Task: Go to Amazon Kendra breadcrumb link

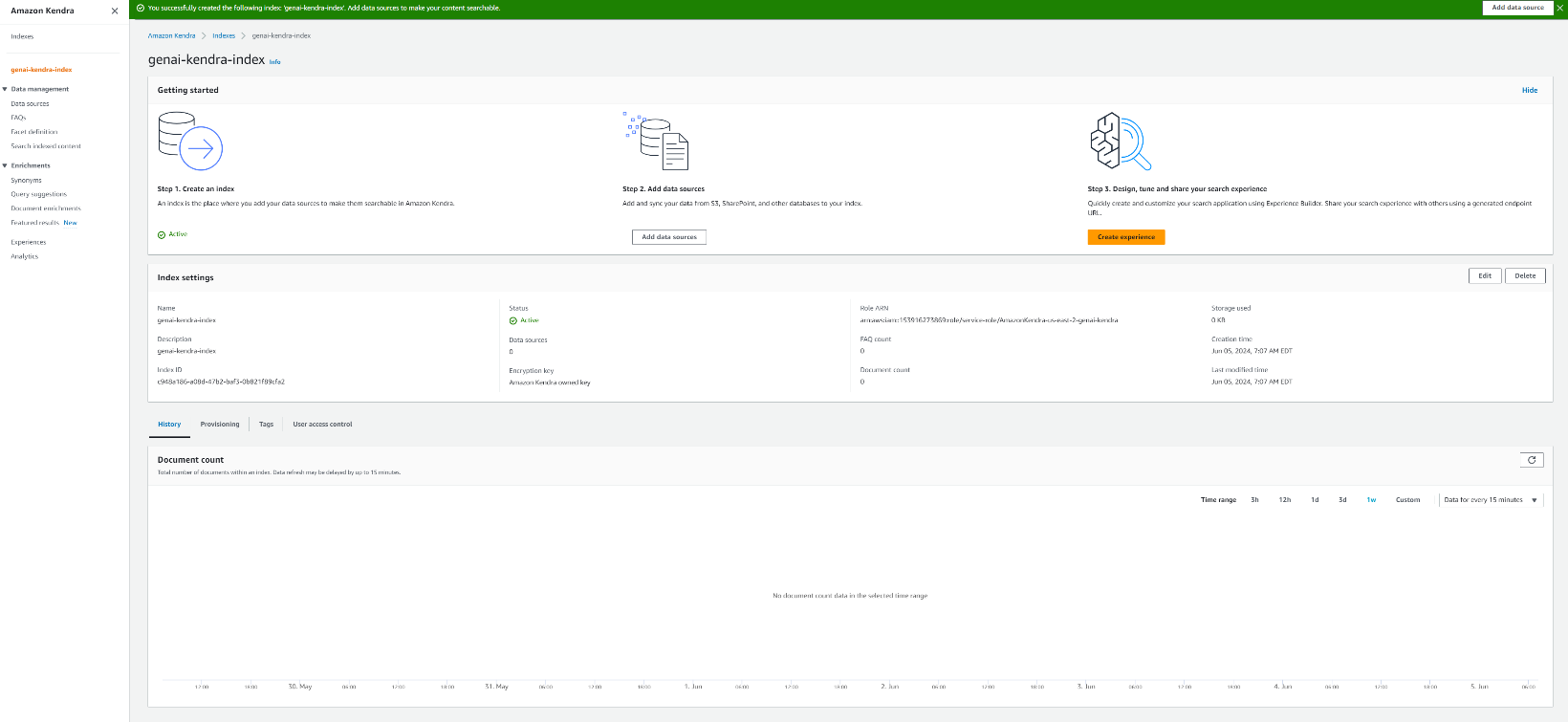Action: pos(171,36)
